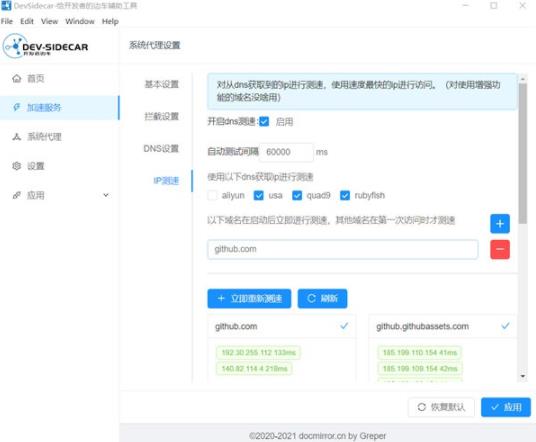Click the 185.199.110.154 41ms IP tag
Viewport: 536px width, 442px height.
pyautogui.click(x=420, y=352)
